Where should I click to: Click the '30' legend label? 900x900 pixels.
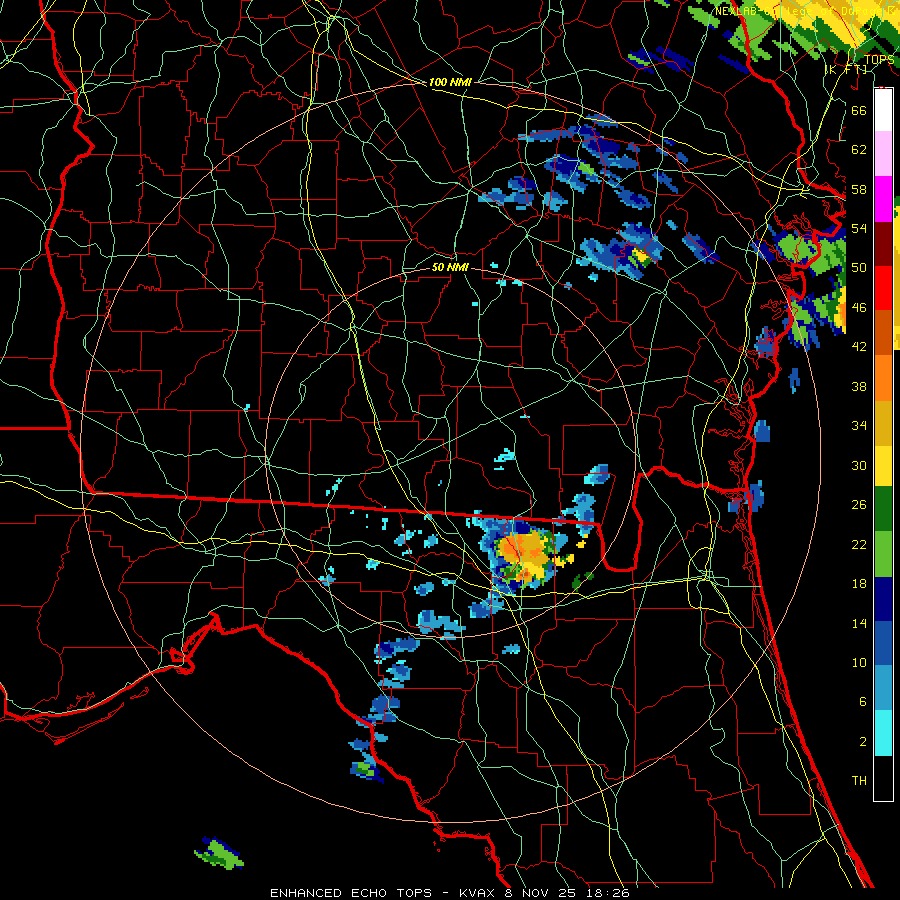click(x=859, y=465)
